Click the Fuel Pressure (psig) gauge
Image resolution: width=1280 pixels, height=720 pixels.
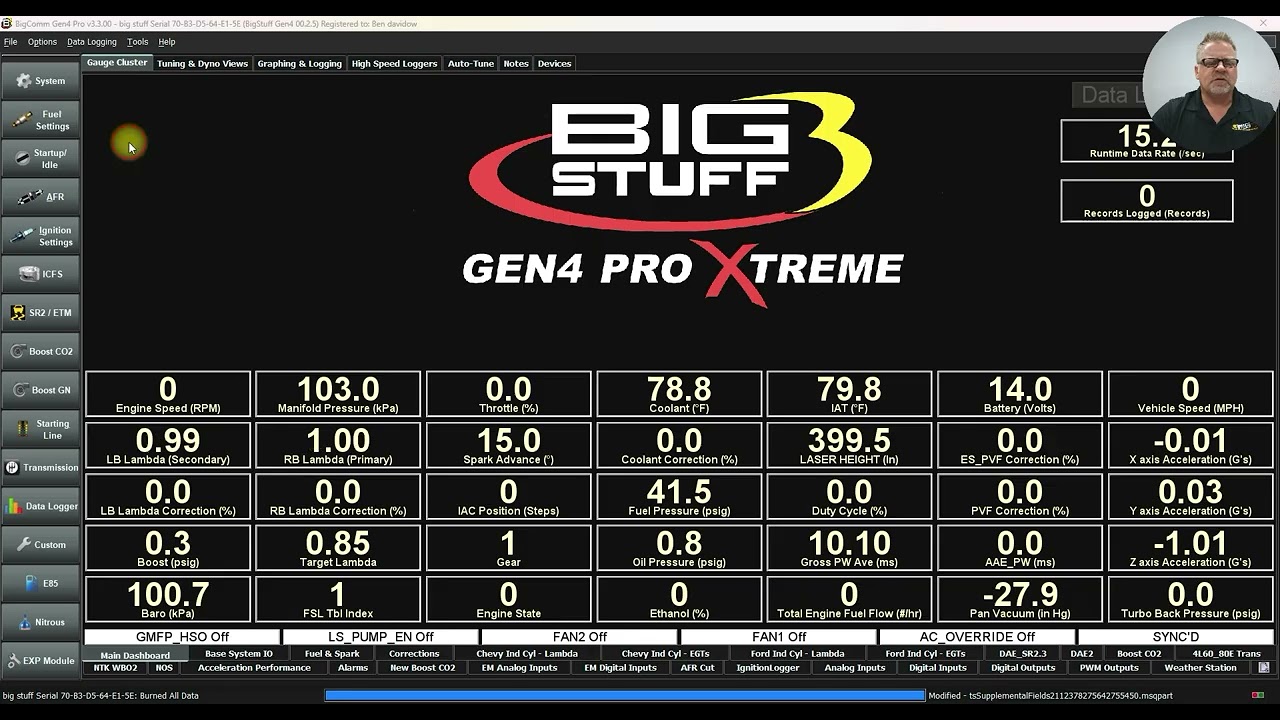click(679, 497)
